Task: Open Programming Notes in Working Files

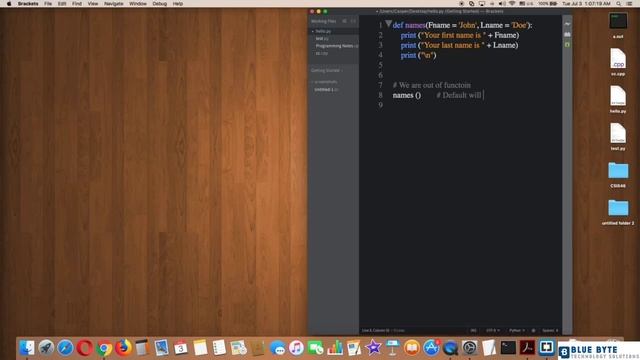Action: click(x=336, y=46)
